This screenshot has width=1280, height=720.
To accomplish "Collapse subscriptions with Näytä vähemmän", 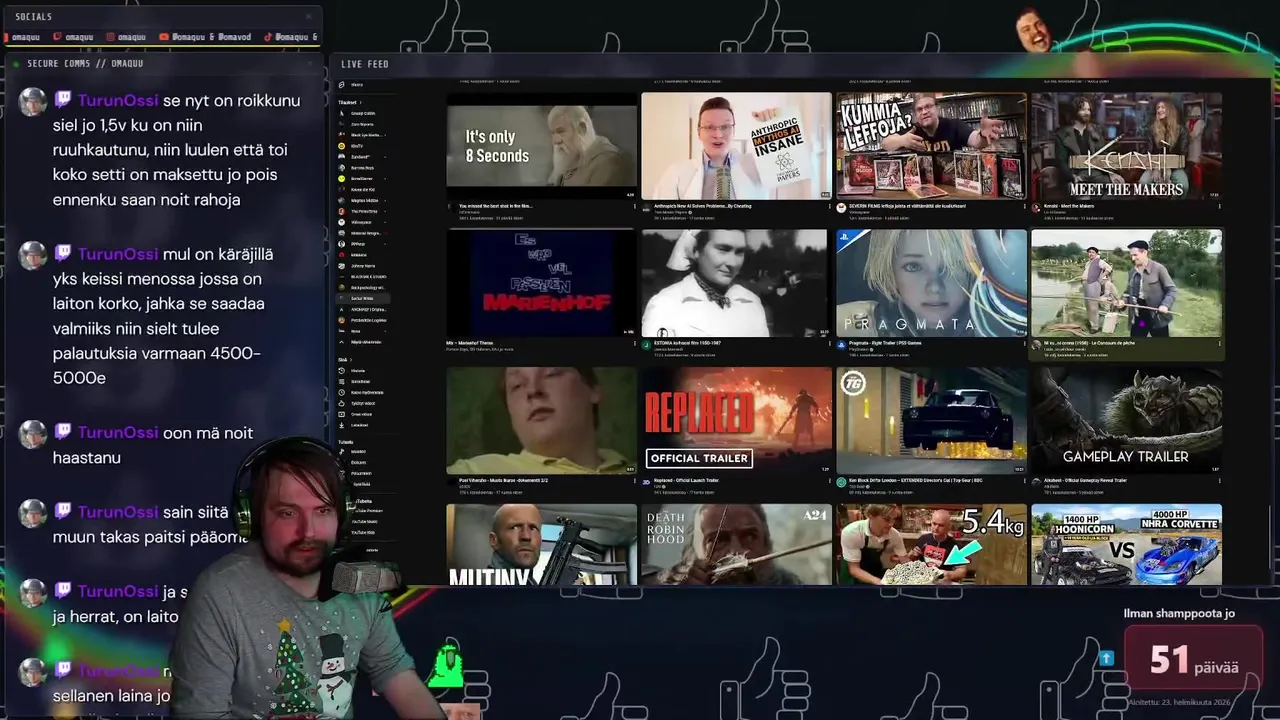I will 363,342.
